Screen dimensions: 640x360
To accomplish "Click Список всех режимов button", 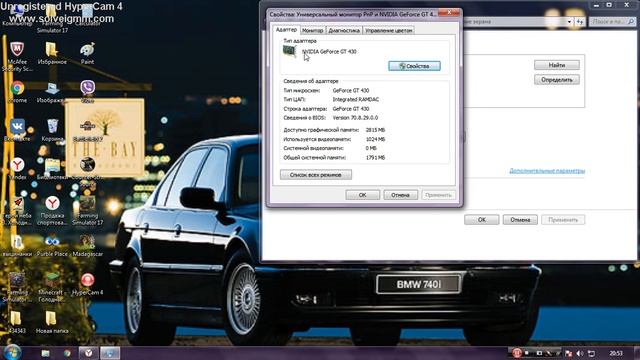I will [316, 175].
